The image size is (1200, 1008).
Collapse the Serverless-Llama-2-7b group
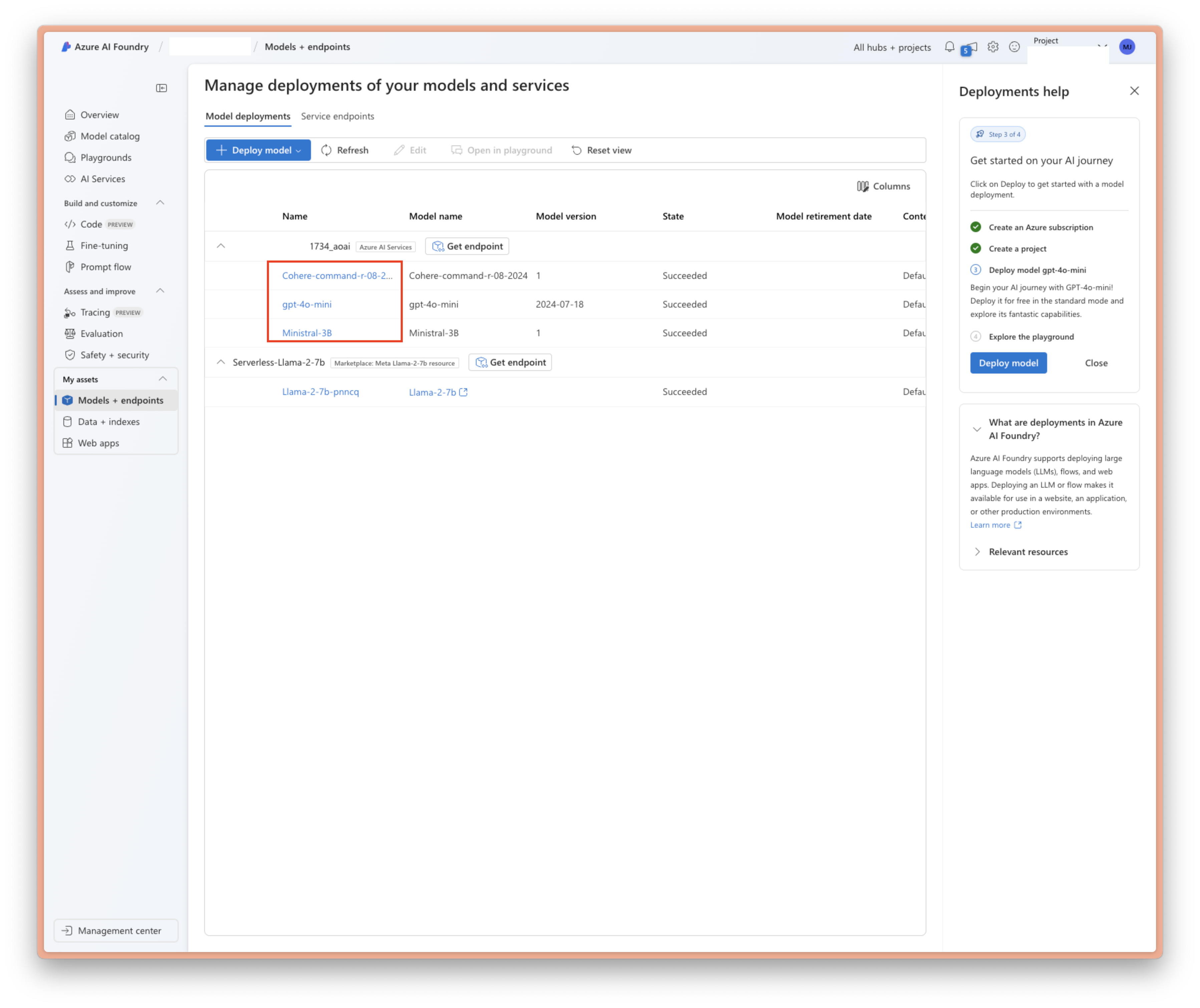click(x=221, y=362)
